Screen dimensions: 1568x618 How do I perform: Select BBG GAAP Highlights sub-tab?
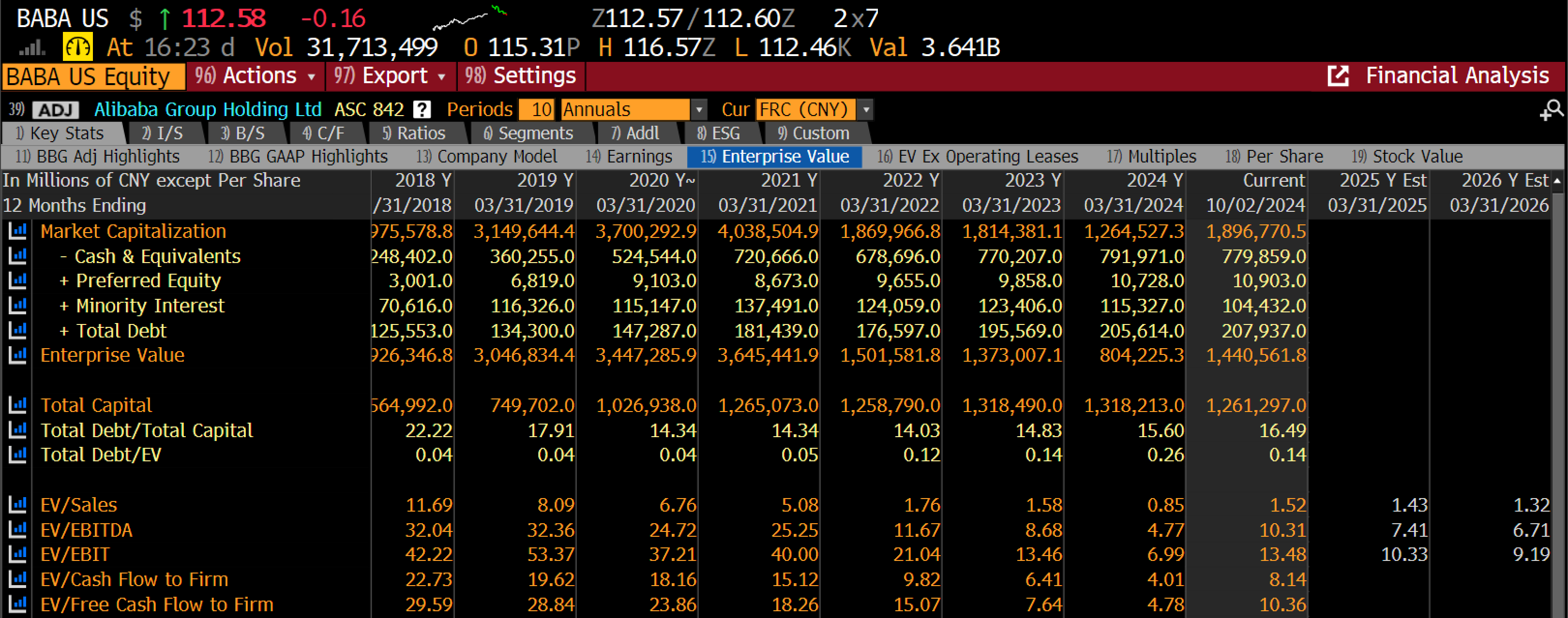tap(298, 157)
